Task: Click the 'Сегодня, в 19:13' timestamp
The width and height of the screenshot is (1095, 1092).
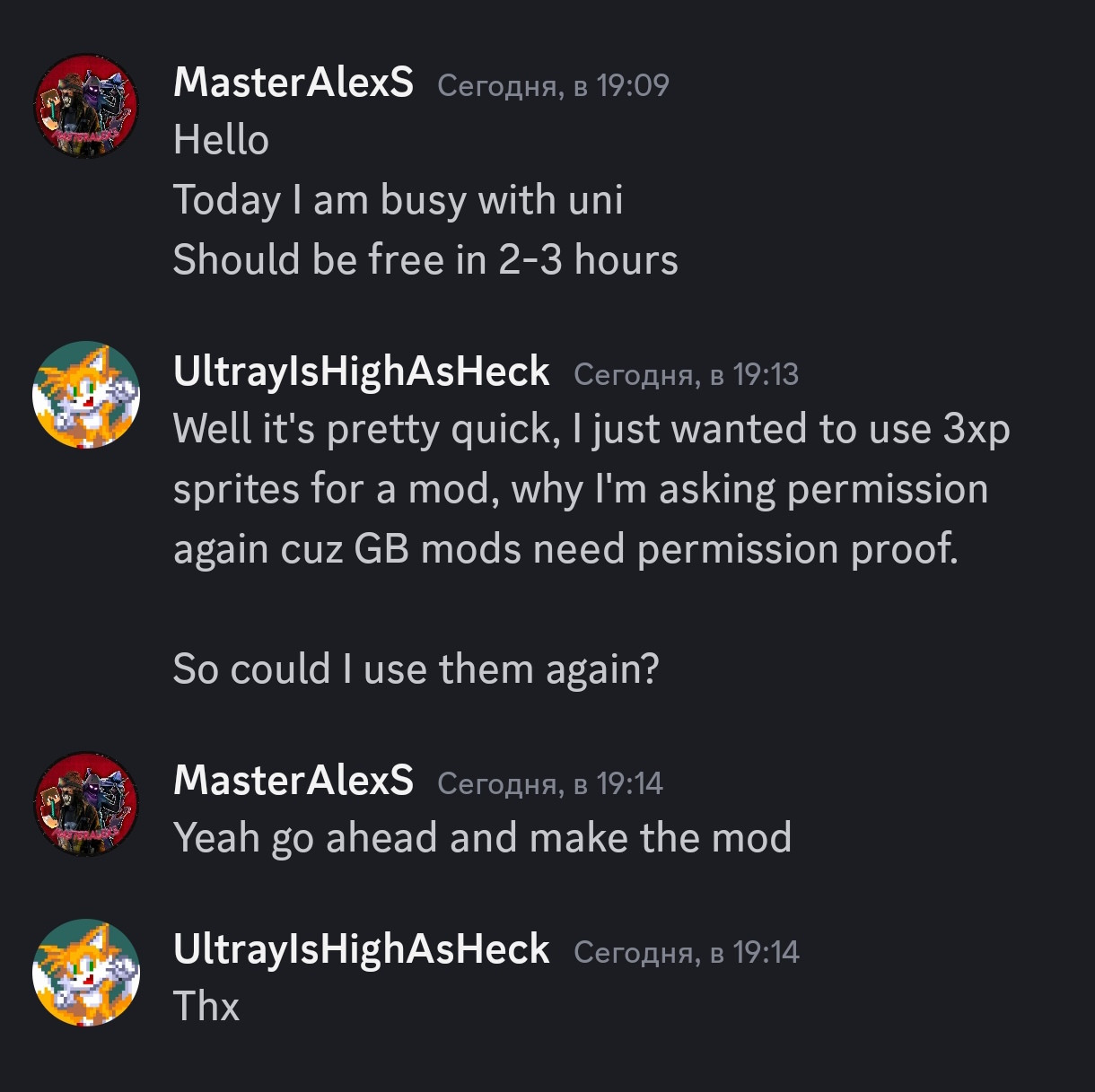Action: pyautogui.click(x=686, y=374)
